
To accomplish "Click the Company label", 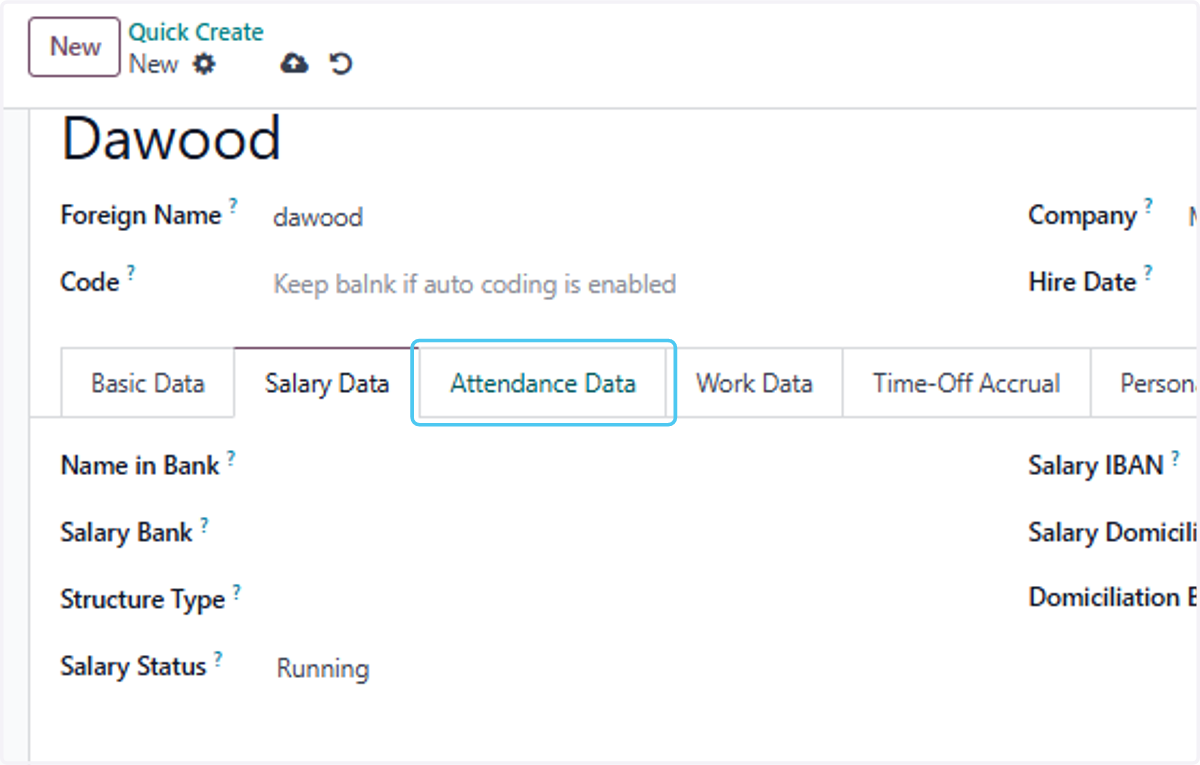I will 1083,217.
